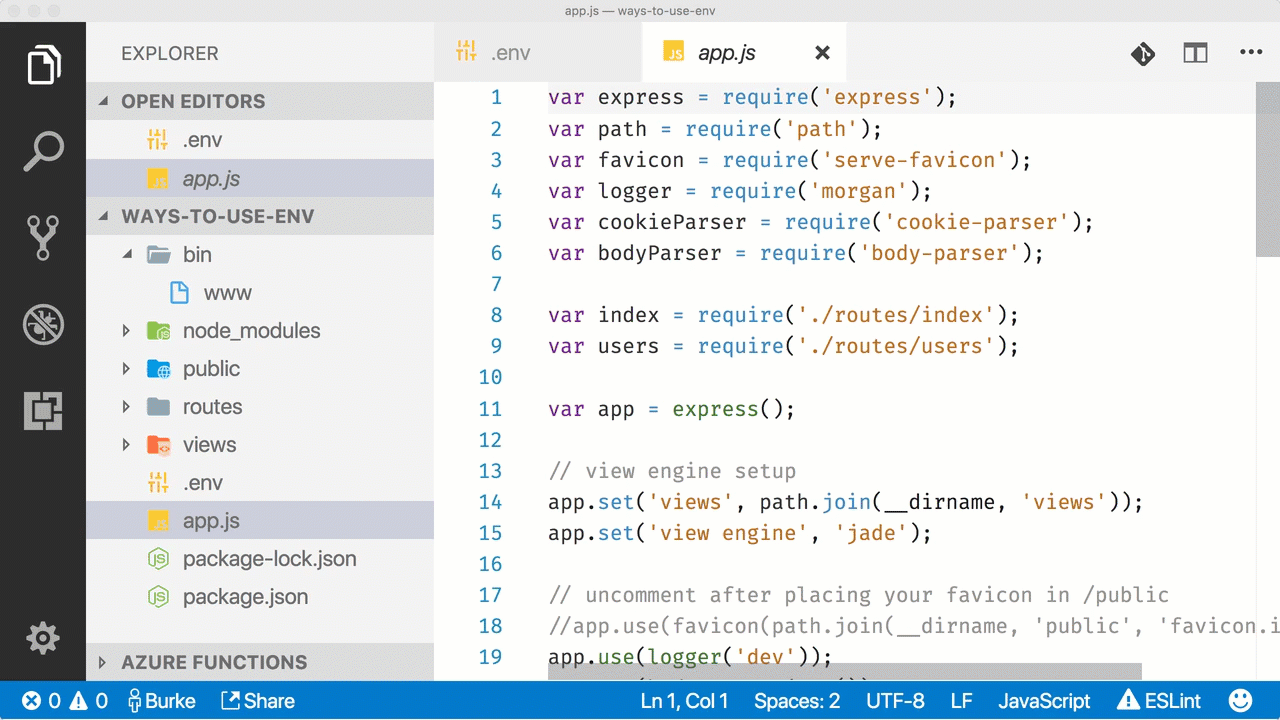Expand the node_modules folder

(x=126, y=331)
